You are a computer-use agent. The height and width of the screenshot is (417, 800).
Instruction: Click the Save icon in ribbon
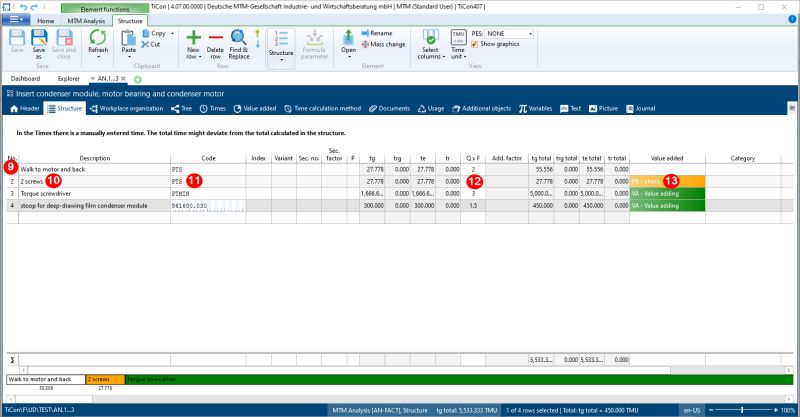[x=17, y=41]
